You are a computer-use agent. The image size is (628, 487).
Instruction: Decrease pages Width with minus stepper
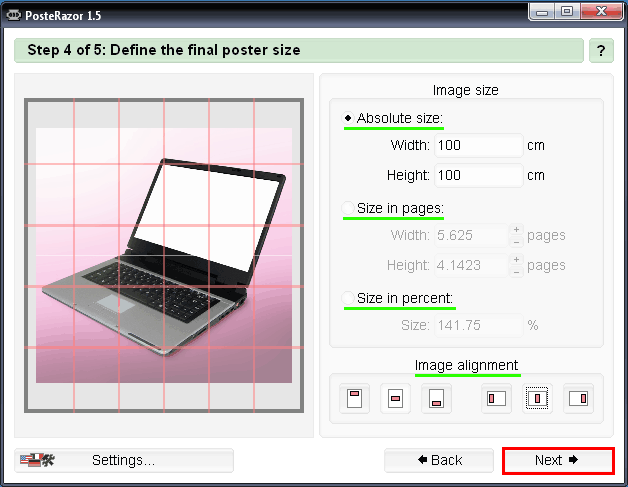coord(516,241)
